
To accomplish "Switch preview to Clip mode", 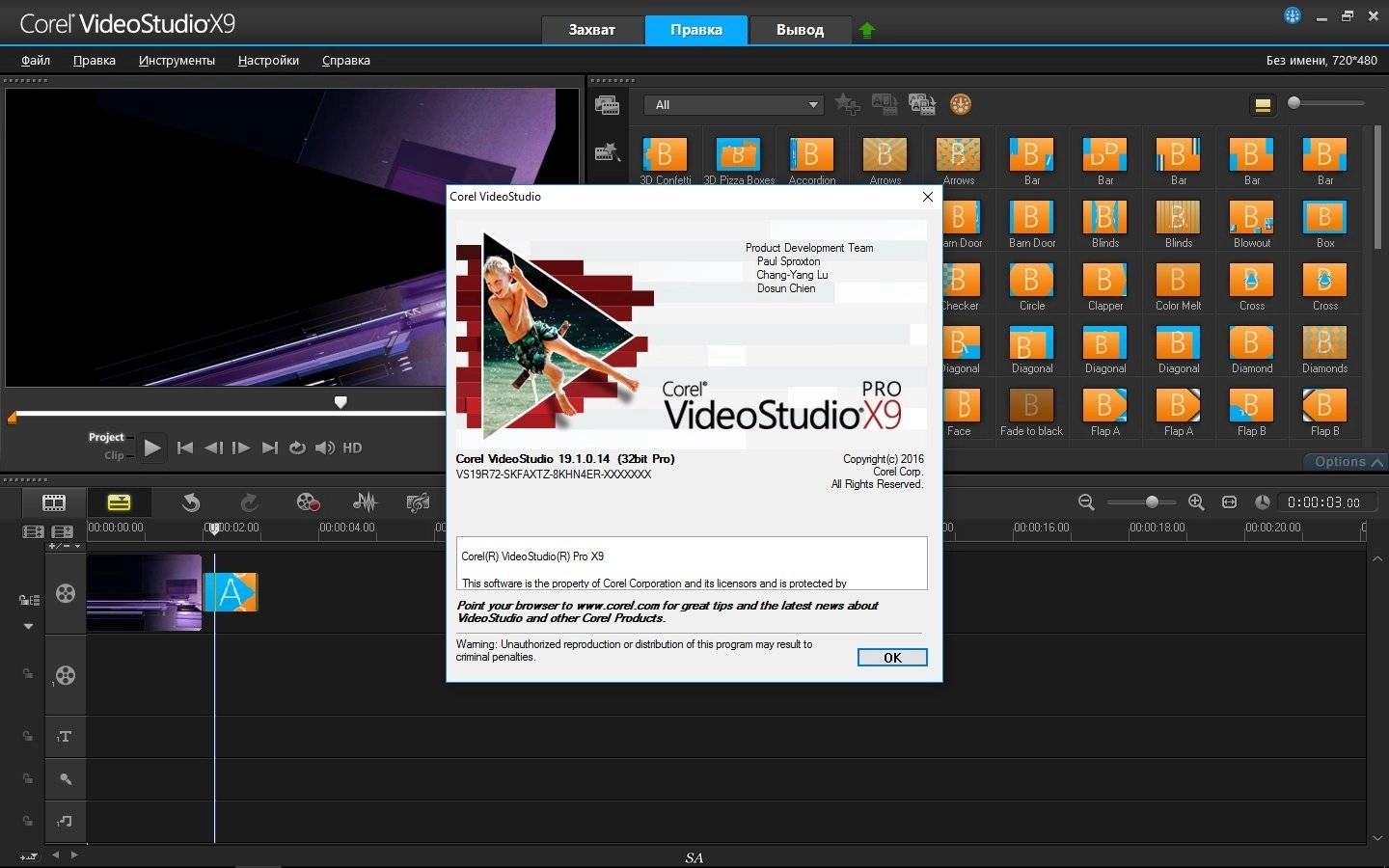I will pos(114,455).
